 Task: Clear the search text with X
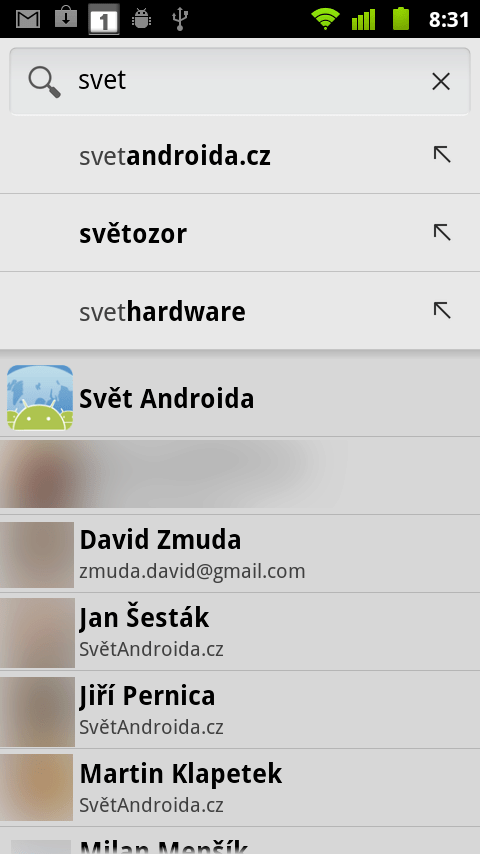point(441,82)
